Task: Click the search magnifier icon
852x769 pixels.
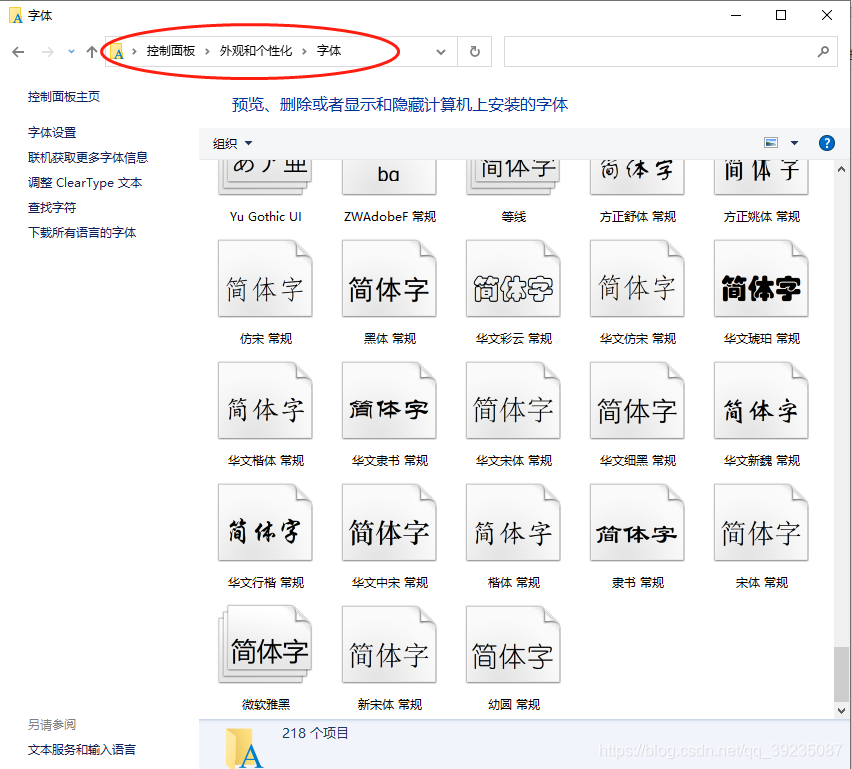Action: [x=823, y=52]
